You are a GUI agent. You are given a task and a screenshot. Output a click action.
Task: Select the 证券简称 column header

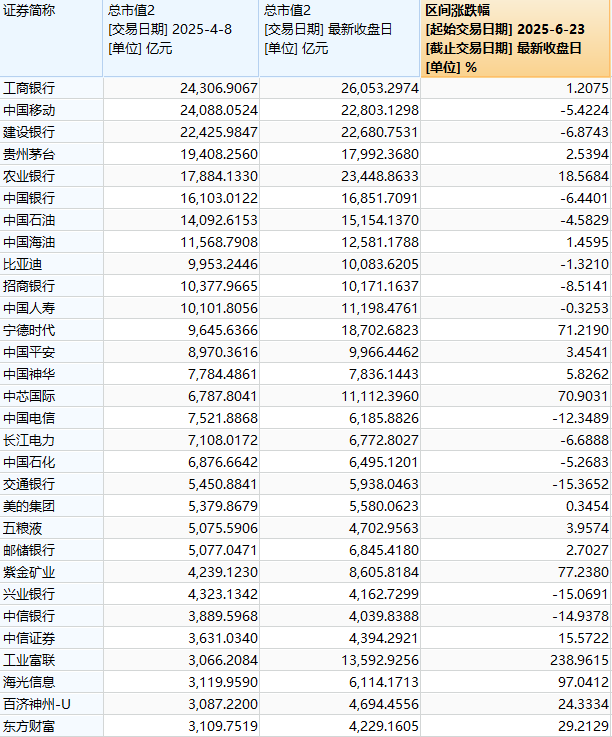[51, 38]
